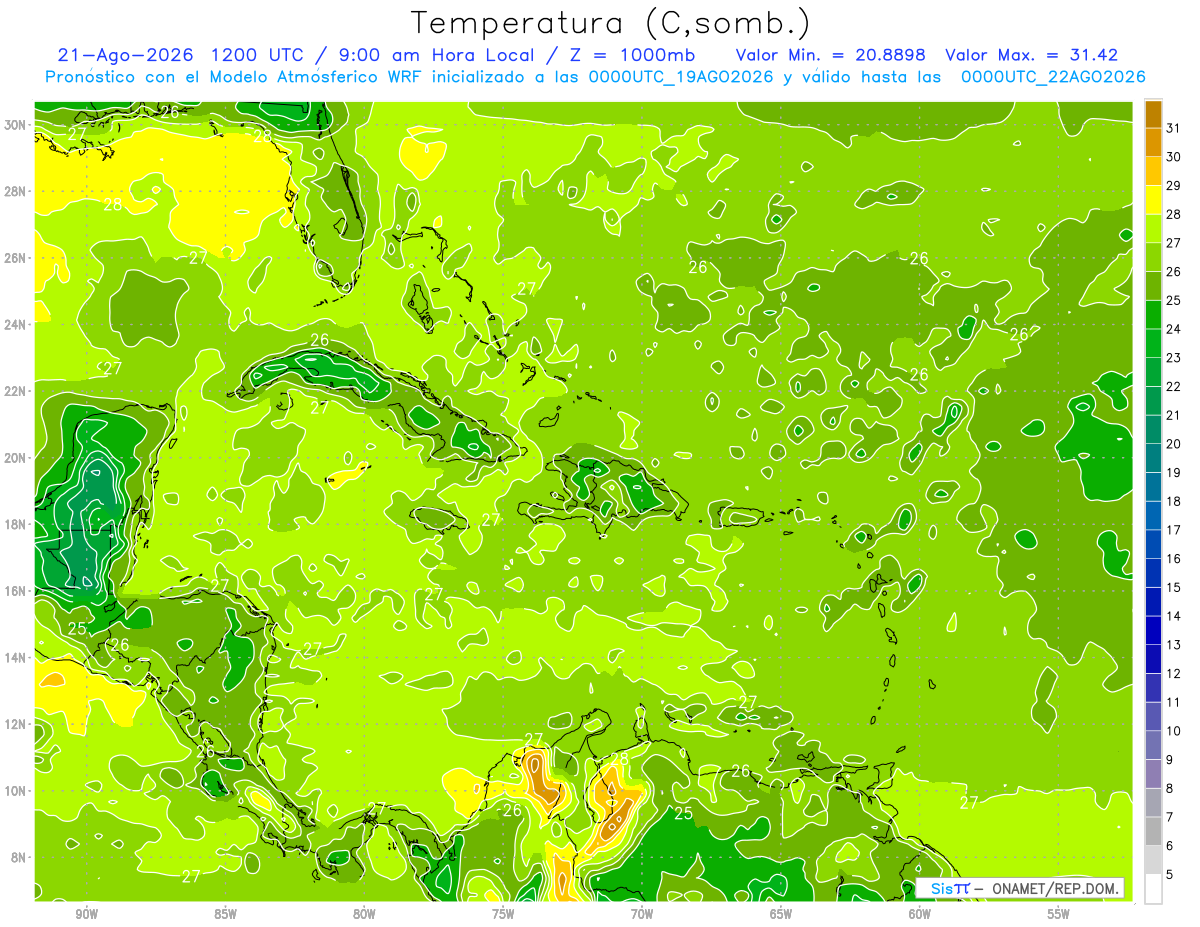The width and height of the screenshot is (1200, 927).
Task: Click the 70W longitude axis label
Action: coord(642,914)
